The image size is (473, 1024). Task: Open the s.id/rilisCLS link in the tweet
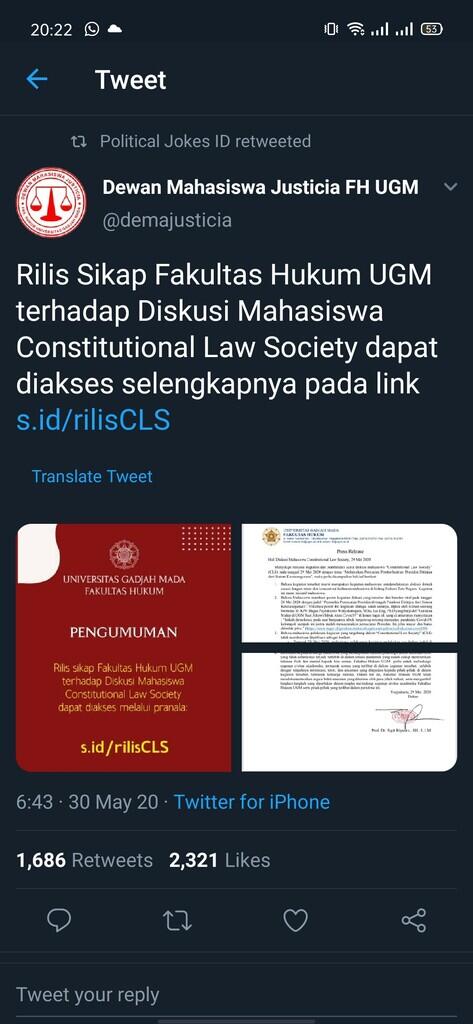click(x=93, y=420)
